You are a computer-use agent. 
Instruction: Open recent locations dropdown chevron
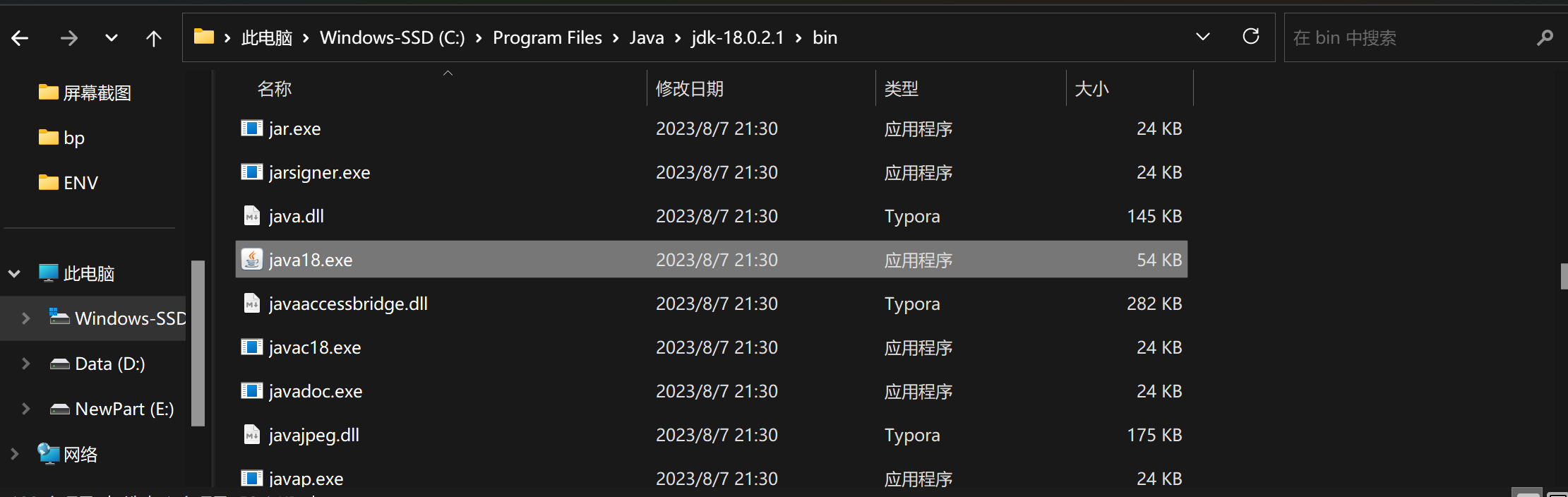pos(112,38)
